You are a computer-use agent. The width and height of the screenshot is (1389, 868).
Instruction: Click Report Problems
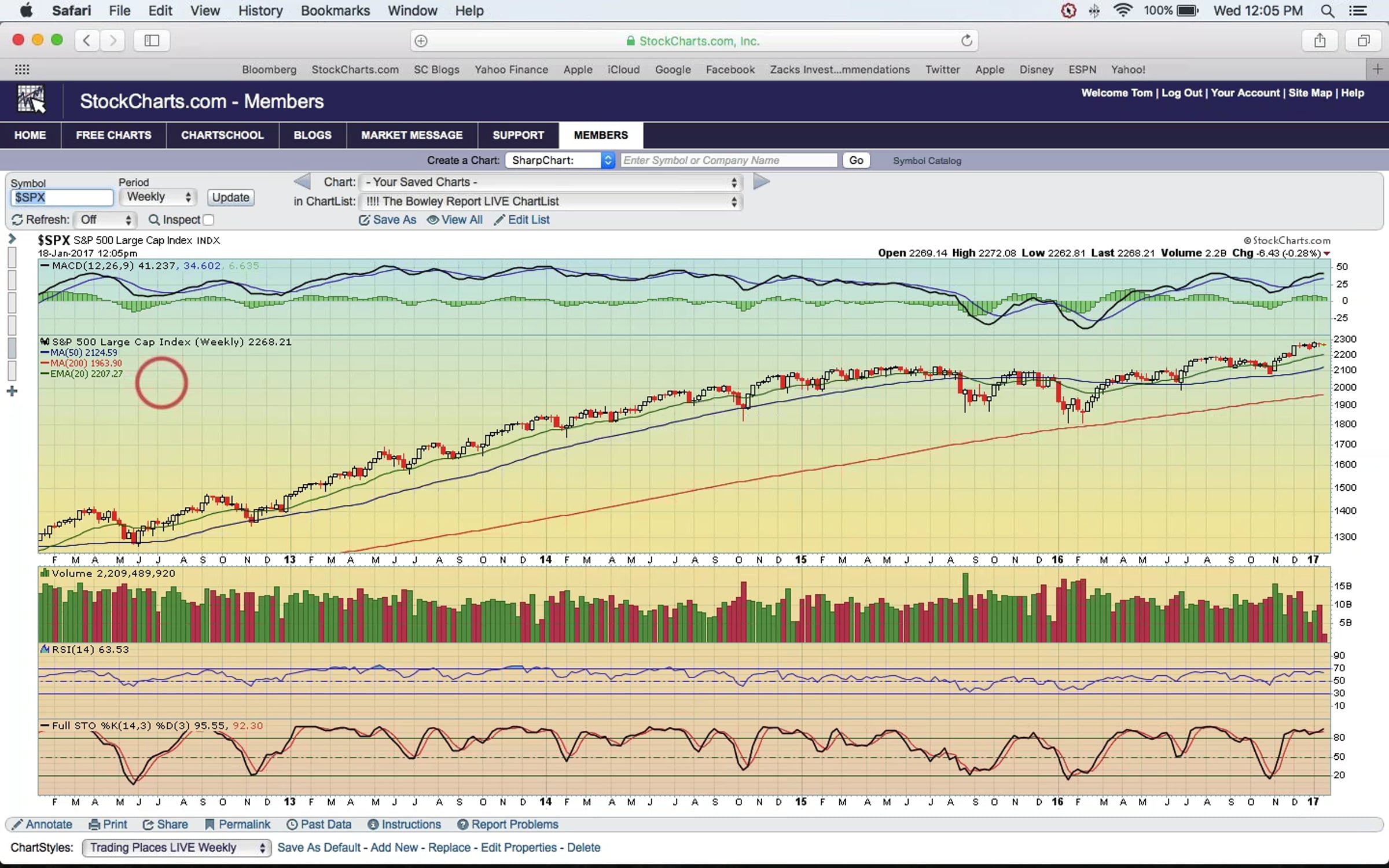(x=508, y=825)
